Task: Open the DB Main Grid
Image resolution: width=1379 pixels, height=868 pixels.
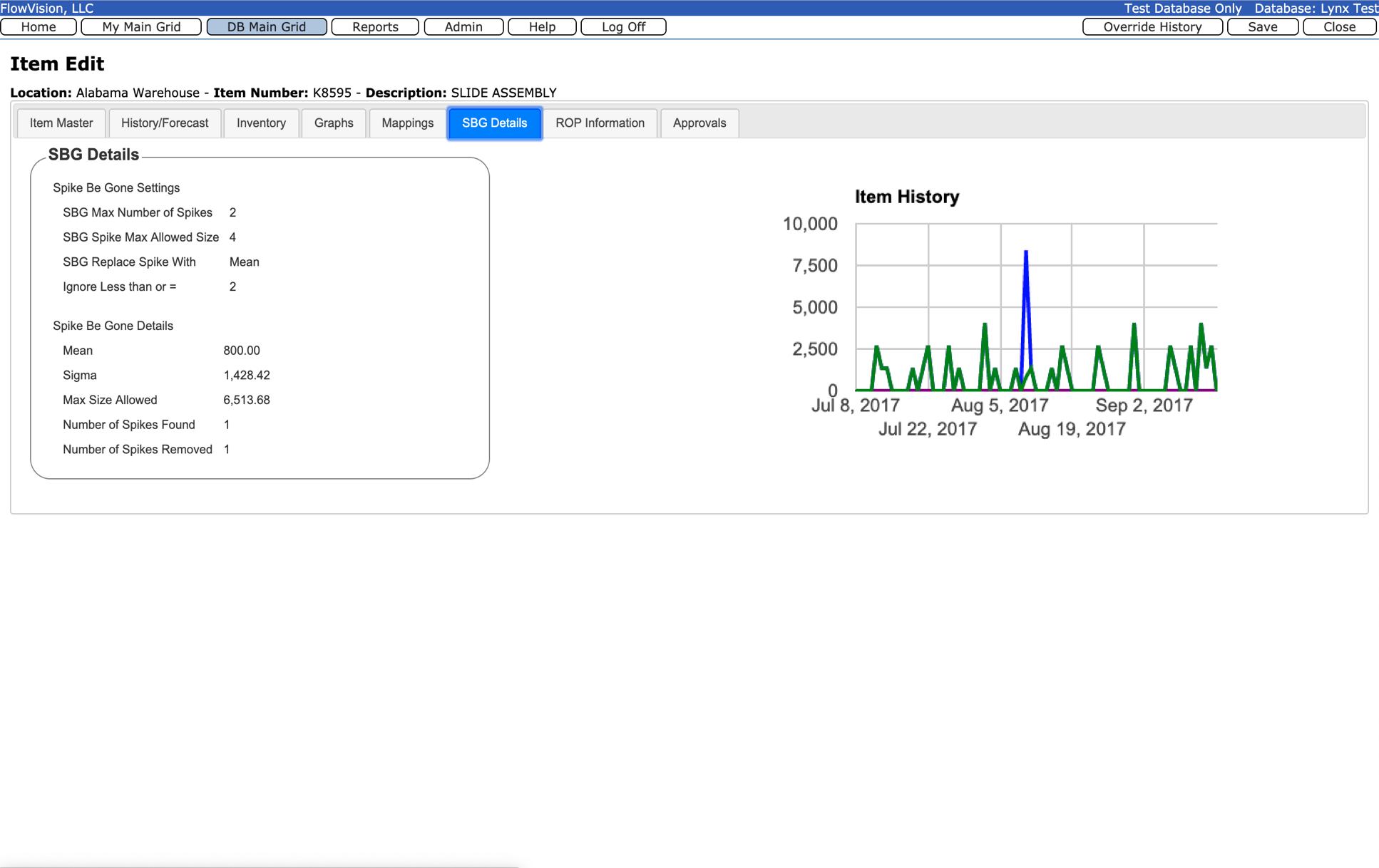Action: (266, 27)
